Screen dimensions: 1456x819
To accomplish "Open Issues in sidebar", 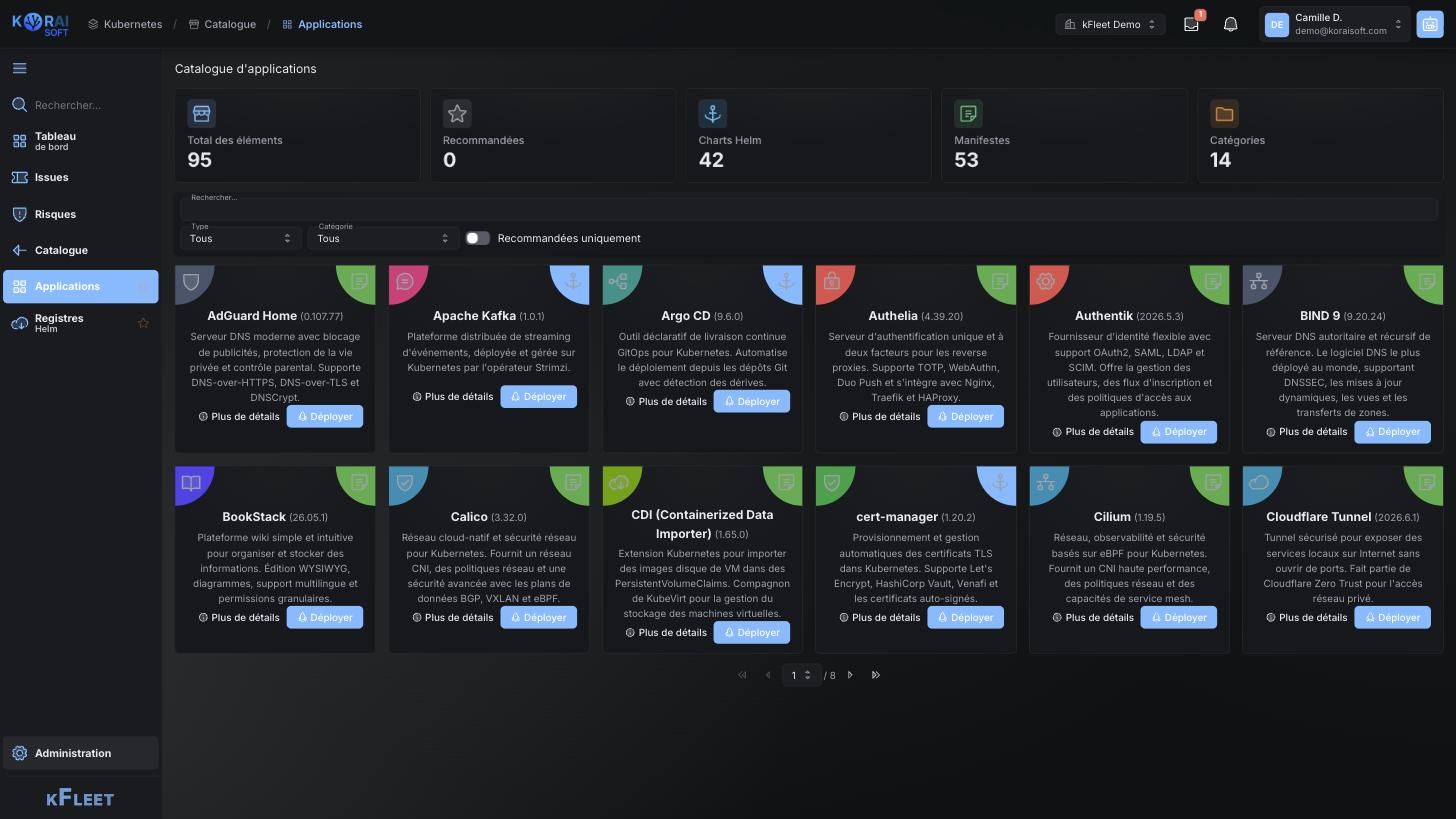I will (x=80, y=177).
